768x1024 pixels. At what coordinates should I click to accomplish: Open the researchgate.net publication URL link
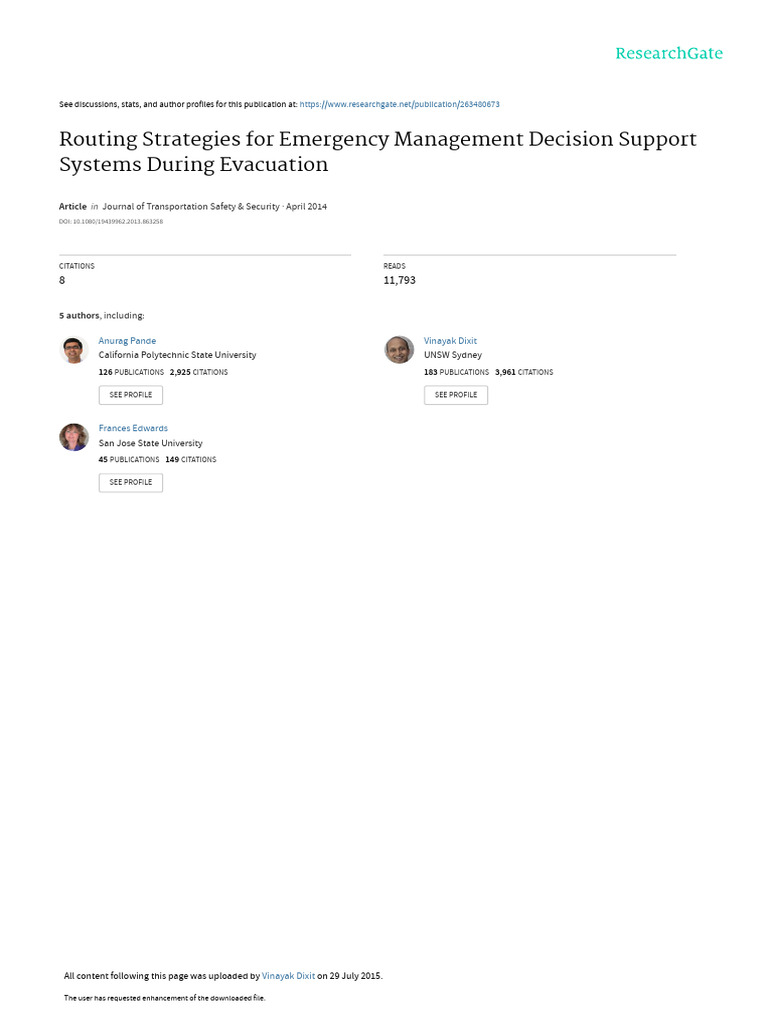pyautogui.click(x=399, y=104)
